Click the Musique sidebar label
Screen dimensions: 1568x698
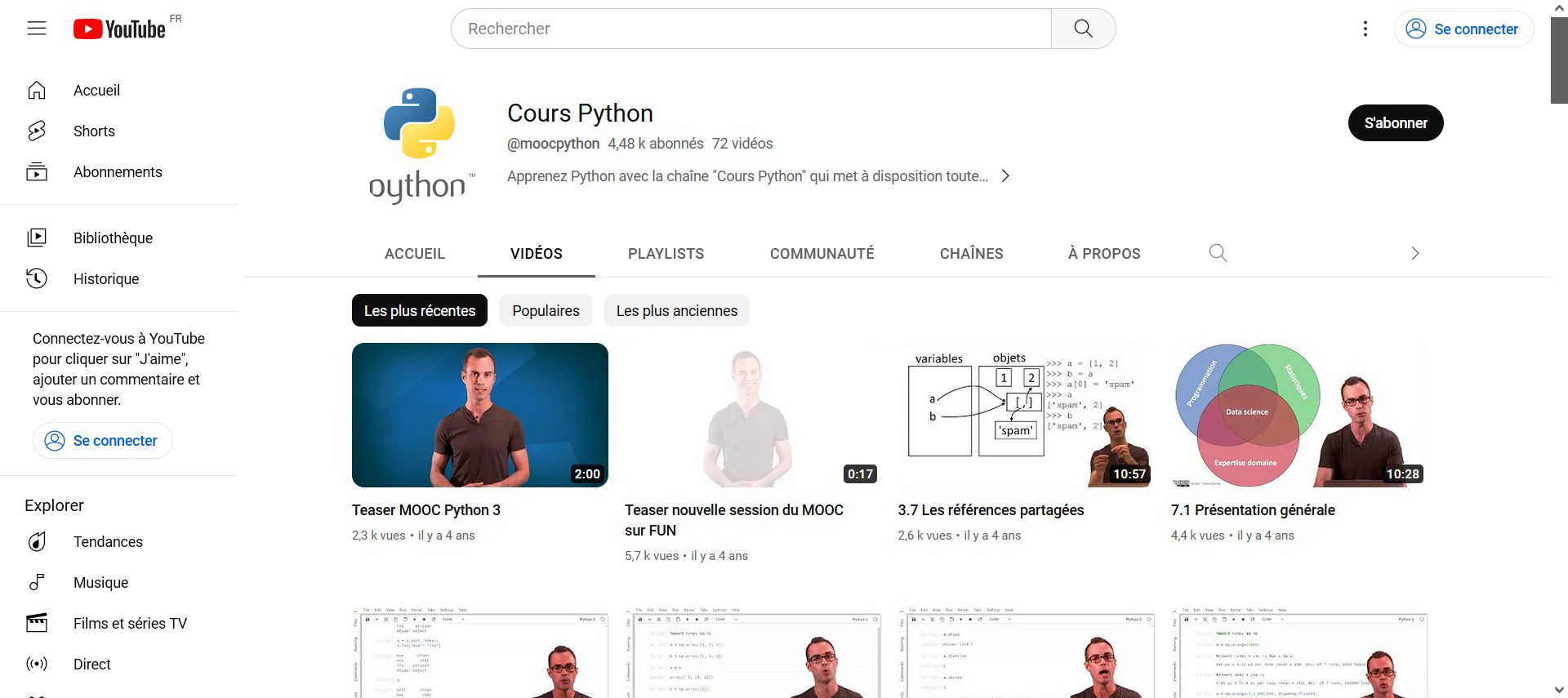[x=100, y=582]
